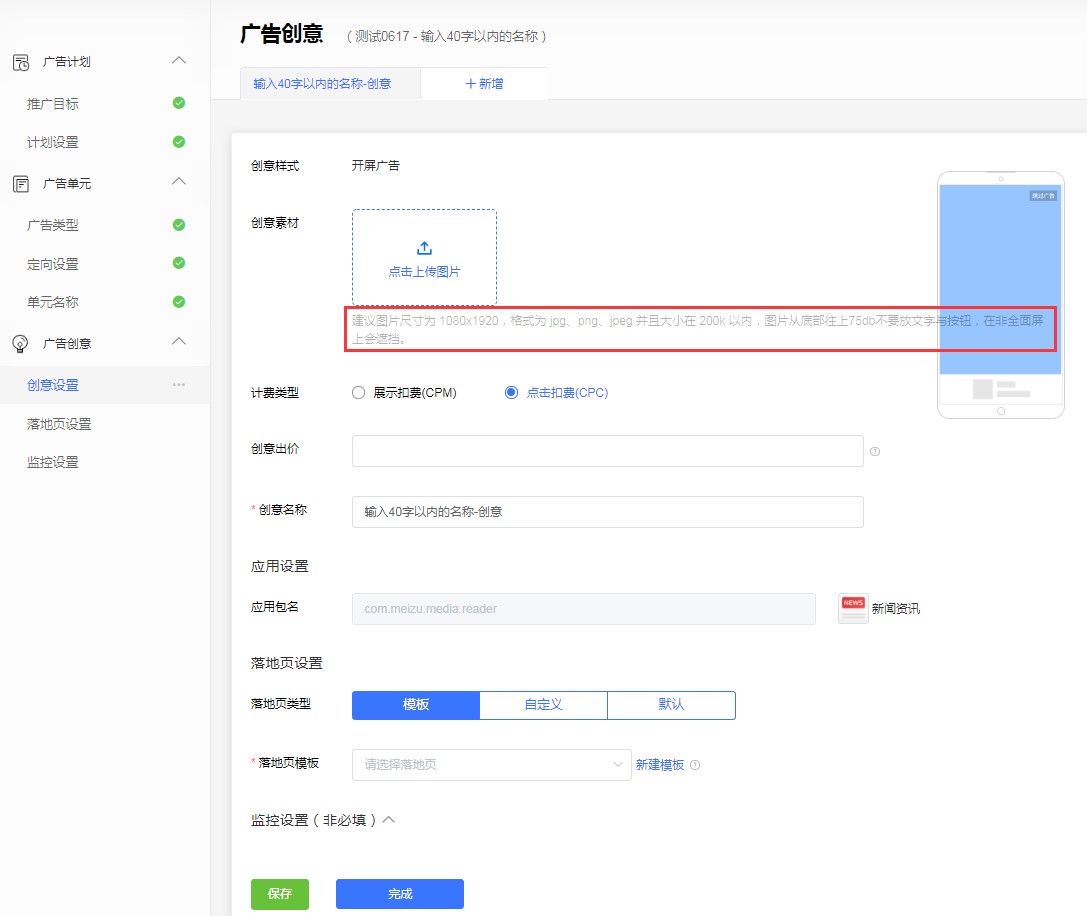Collapse the 监控设置（非必填）section
Viewport: 1087px width, 916px height.
(390, 819)
